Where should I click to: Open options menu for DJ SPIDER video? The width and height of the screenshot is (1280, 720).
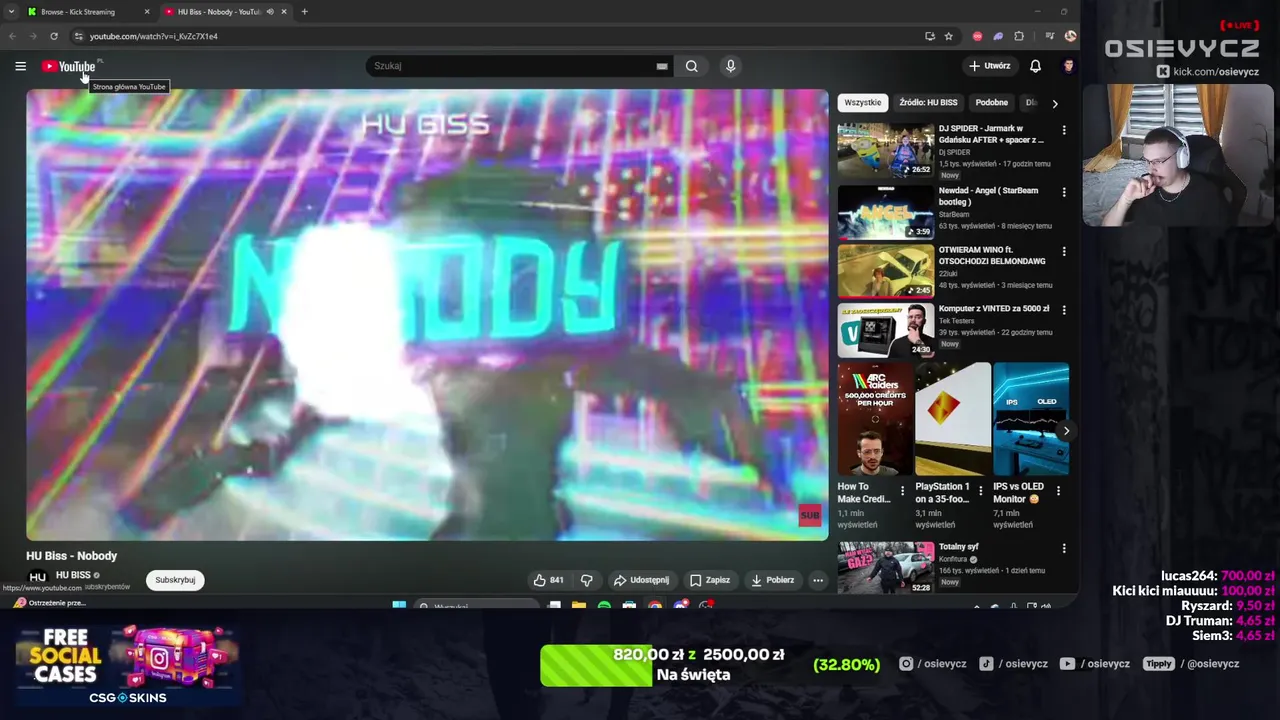(1064, 130)
